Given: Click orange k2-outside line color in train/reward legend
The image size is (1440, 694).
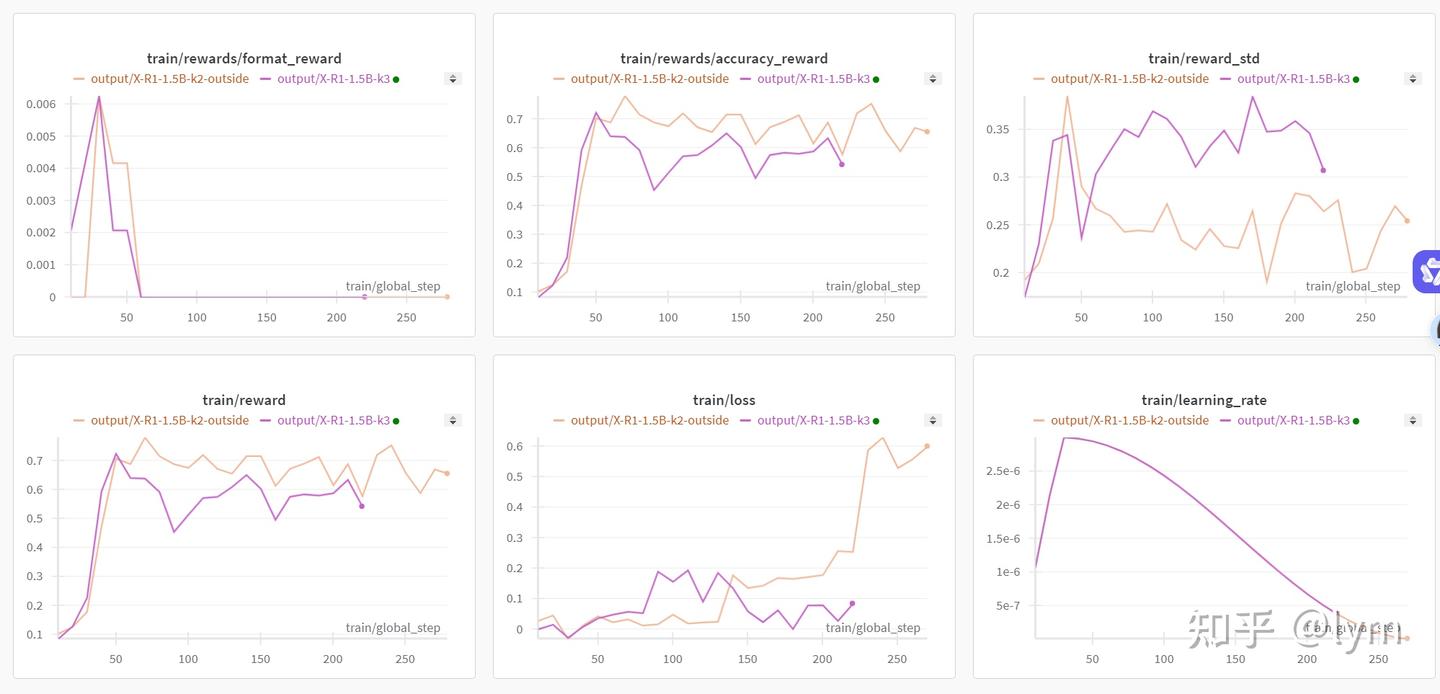Looking at the screenshot, I should [79, 421].
